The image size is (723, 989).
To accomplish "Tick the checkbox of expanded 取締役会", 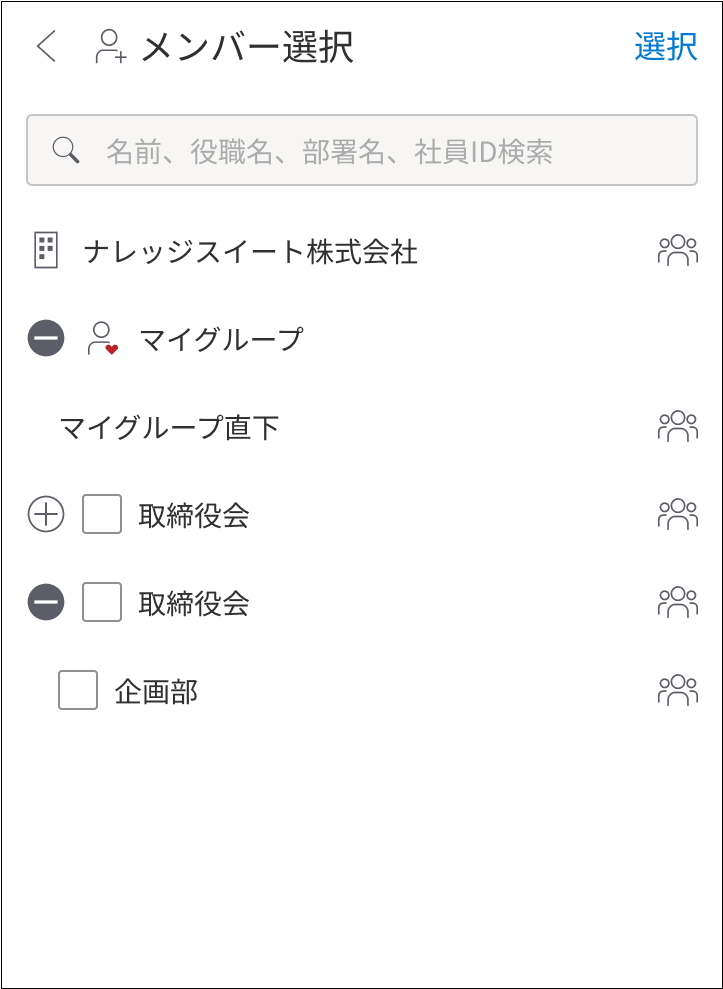I will (102, 602).
